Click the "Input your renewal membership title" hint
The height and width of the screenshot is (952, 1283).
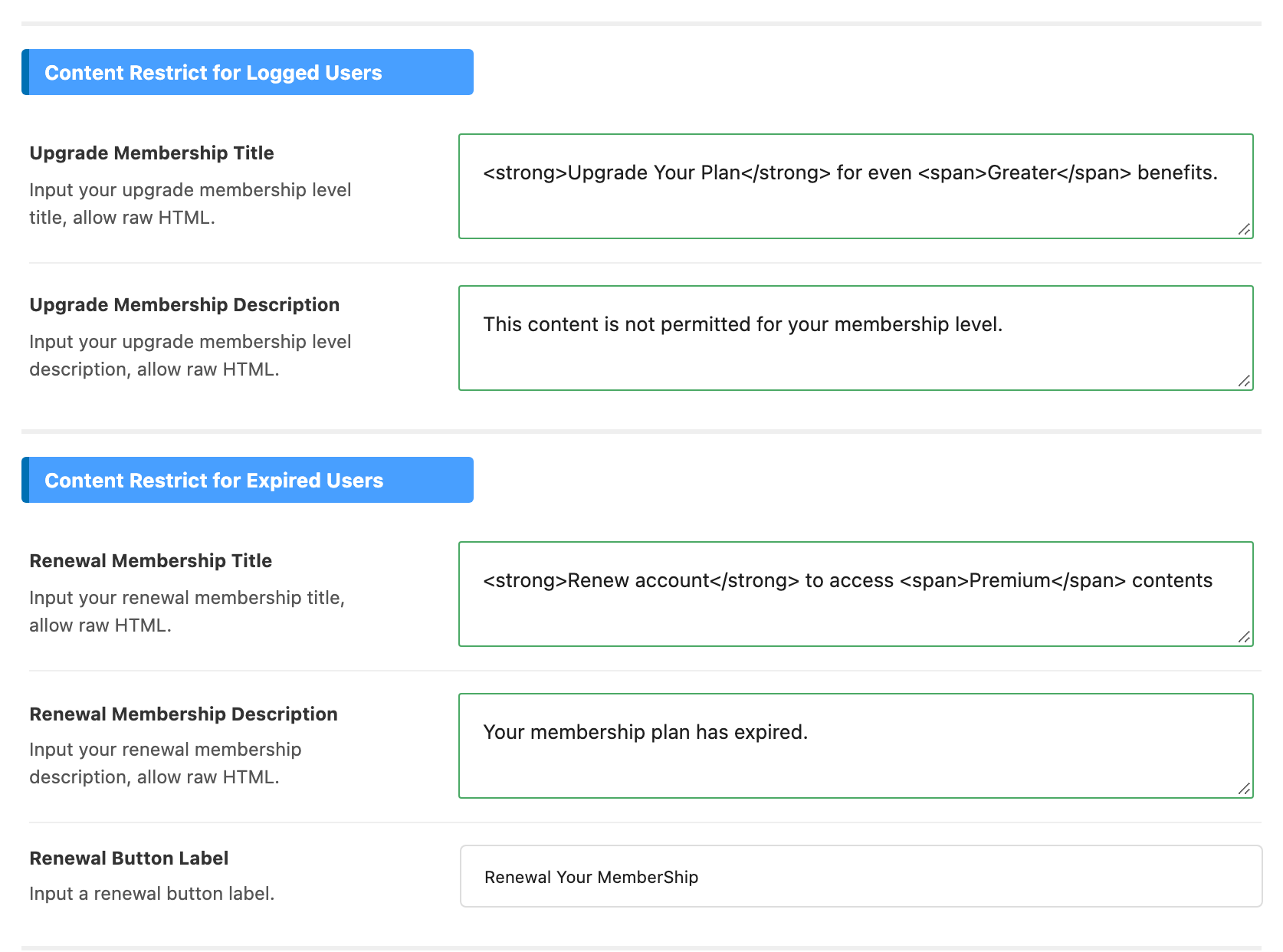187,612
